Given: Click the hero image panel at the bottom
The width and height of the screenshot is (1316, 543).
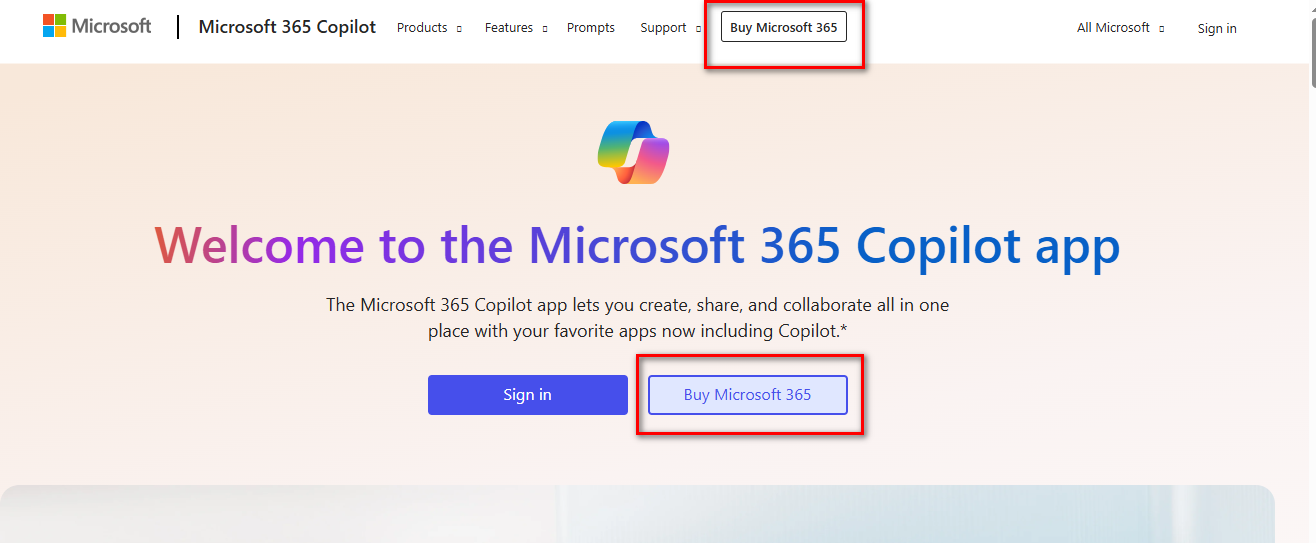Looking at the screenshot, I should pos(637,514).
